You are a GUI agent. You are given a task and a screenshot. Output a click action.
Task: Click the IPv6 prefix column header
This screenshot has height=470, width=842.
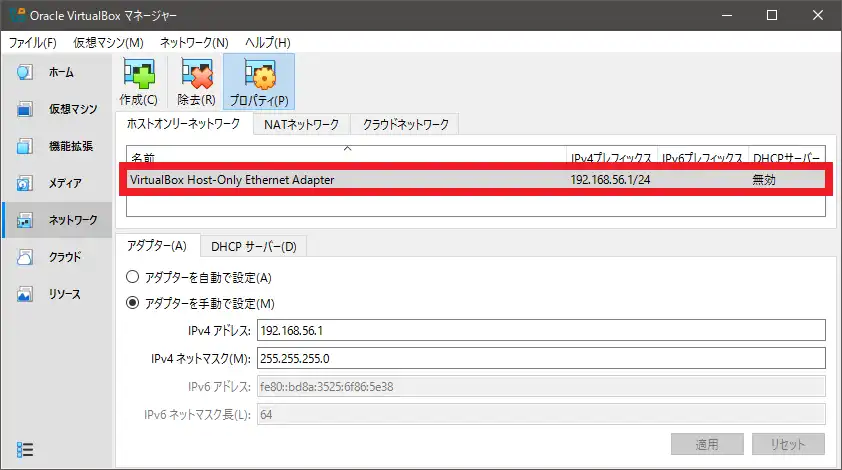pyautogui.click(x=703, y=156)
